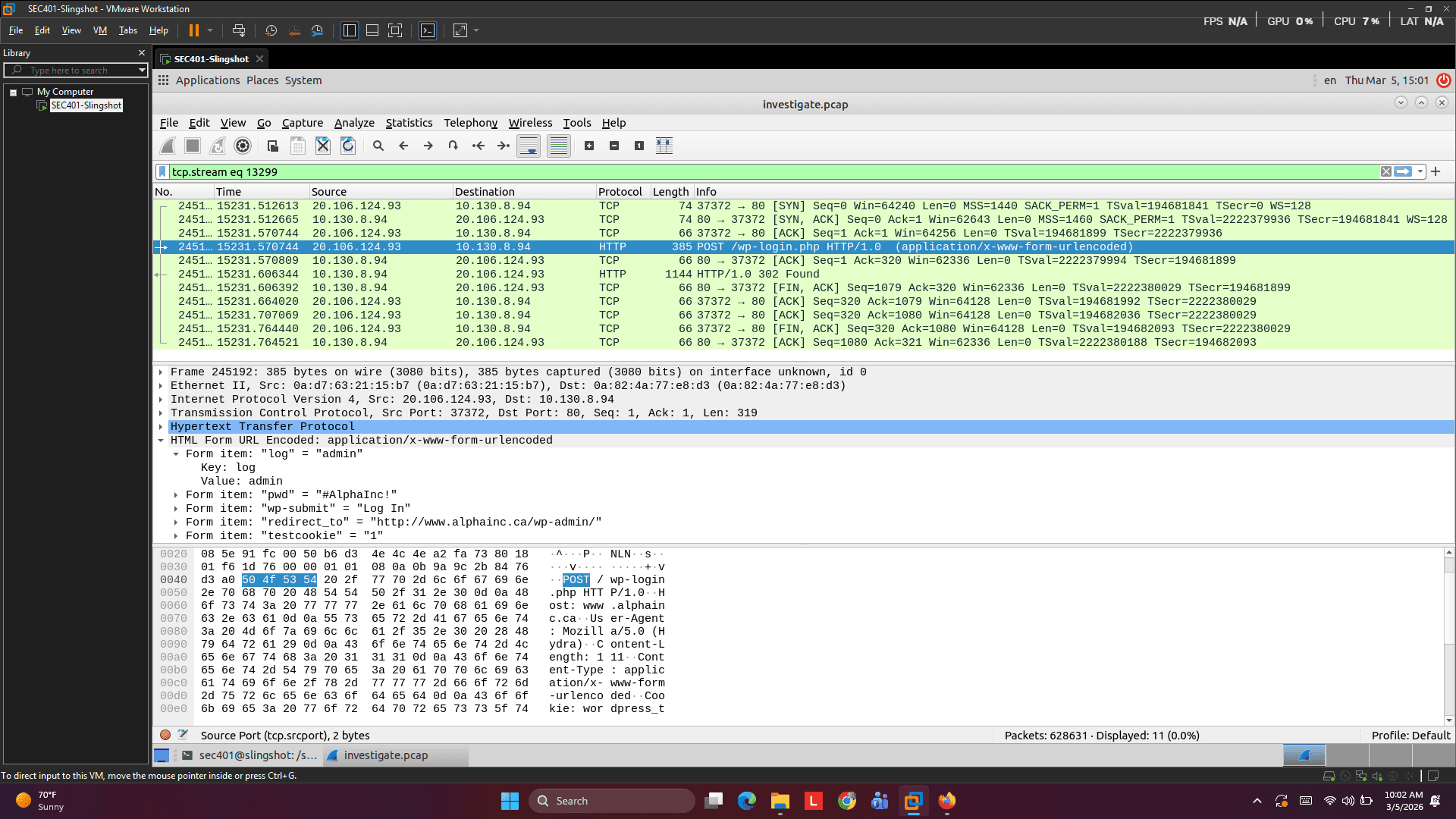The height and width of the screenshot is (819, 1456).
Task: Clear the tcp.stream display filter
Action: click(x=1386, y=172)
